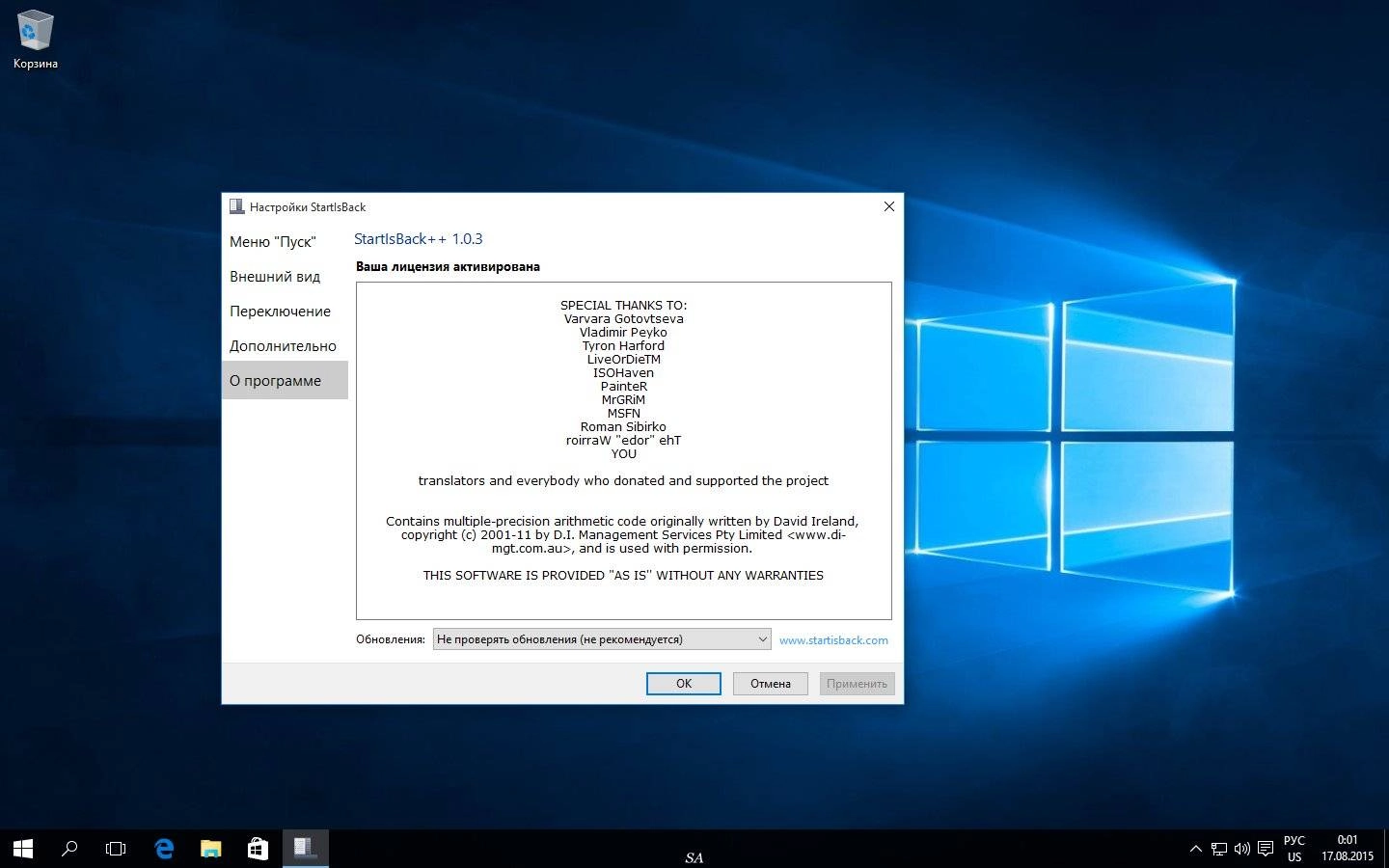This screenshot has width=1389, height=868.
Task: Open the Recycle Bin (Корзина) desktop icon
Action: [35, 41]
